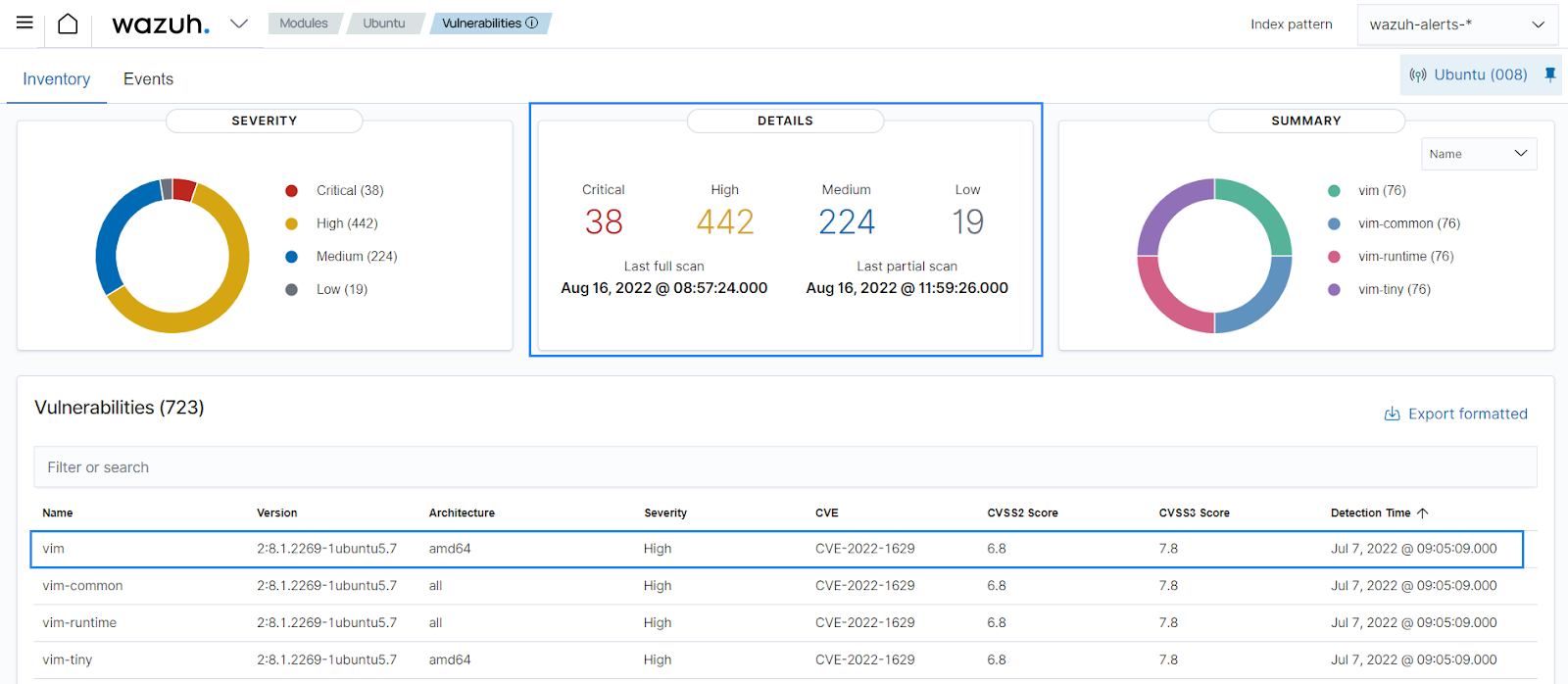Toggle Critical (38) severity legend item
The height and width of the screenshot is (684, 1568).
335,191
